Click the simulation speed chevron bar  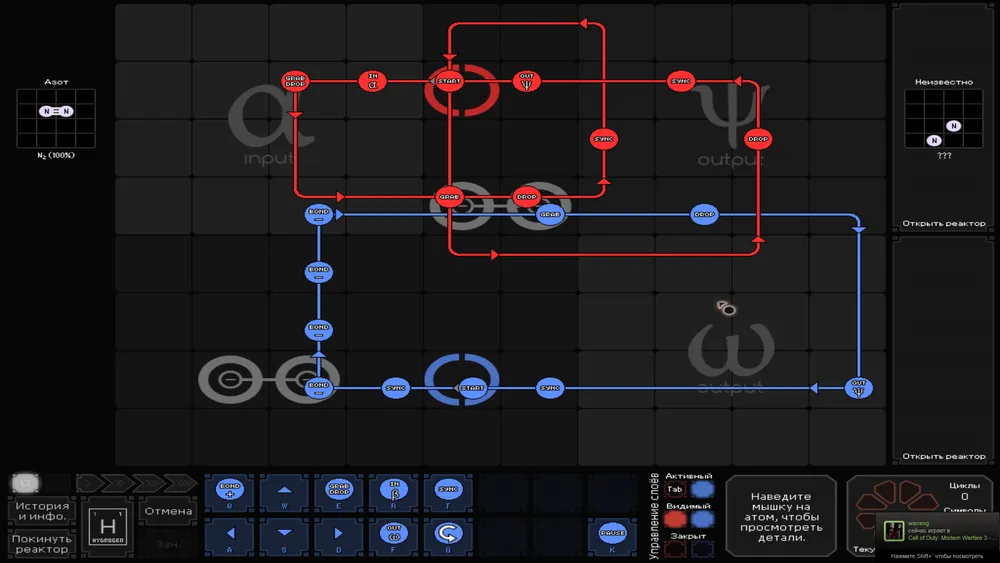[137, 483]
